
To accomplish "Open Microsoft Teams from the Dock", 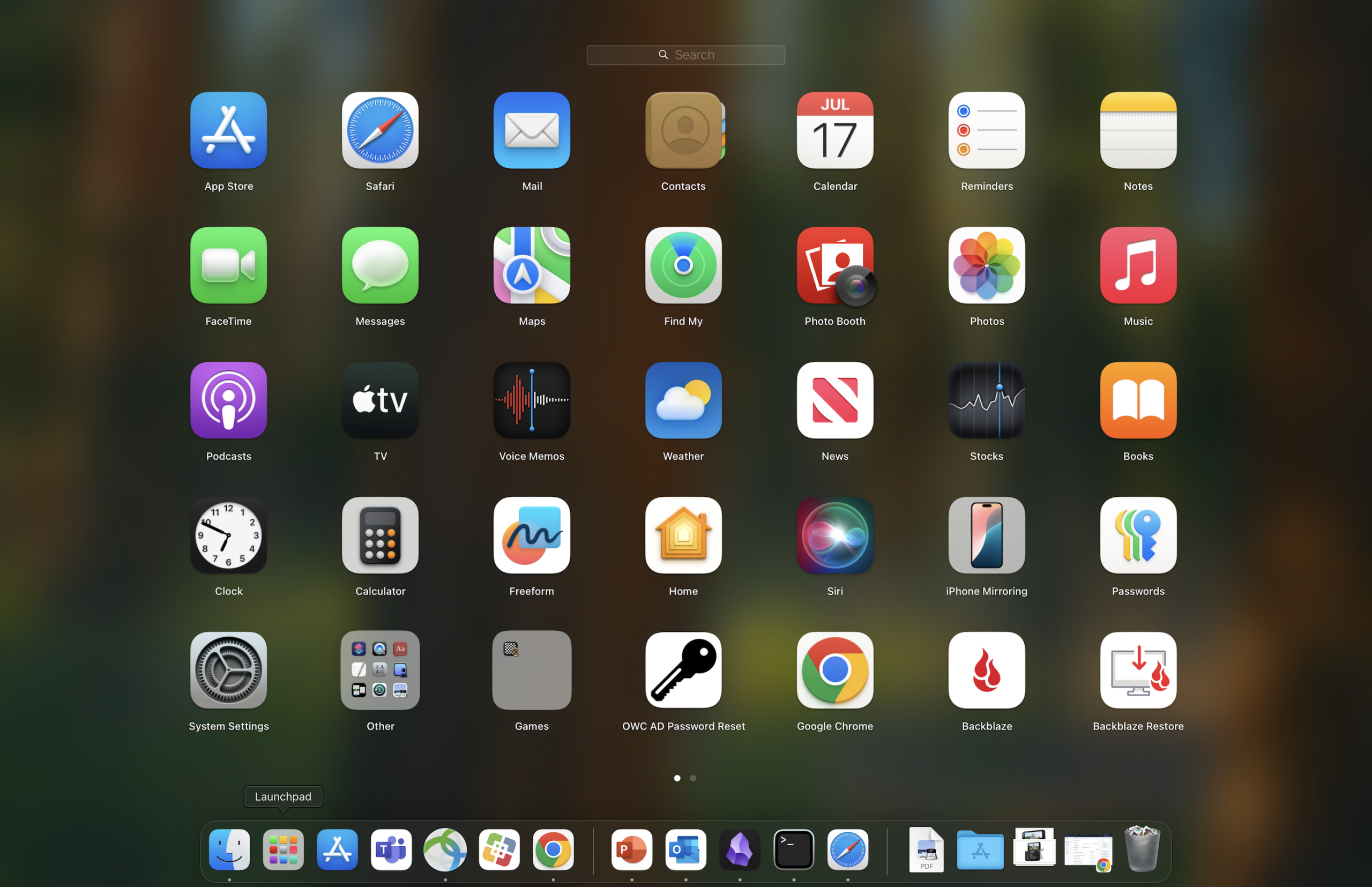I will point(391,849).
